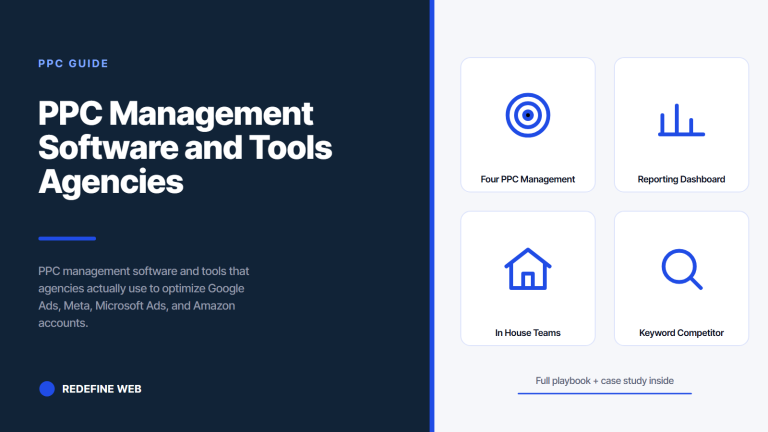Click the blue circle Redefine Web logo
The height and width of the screenshot is (432, 768).
coord(47,389)
